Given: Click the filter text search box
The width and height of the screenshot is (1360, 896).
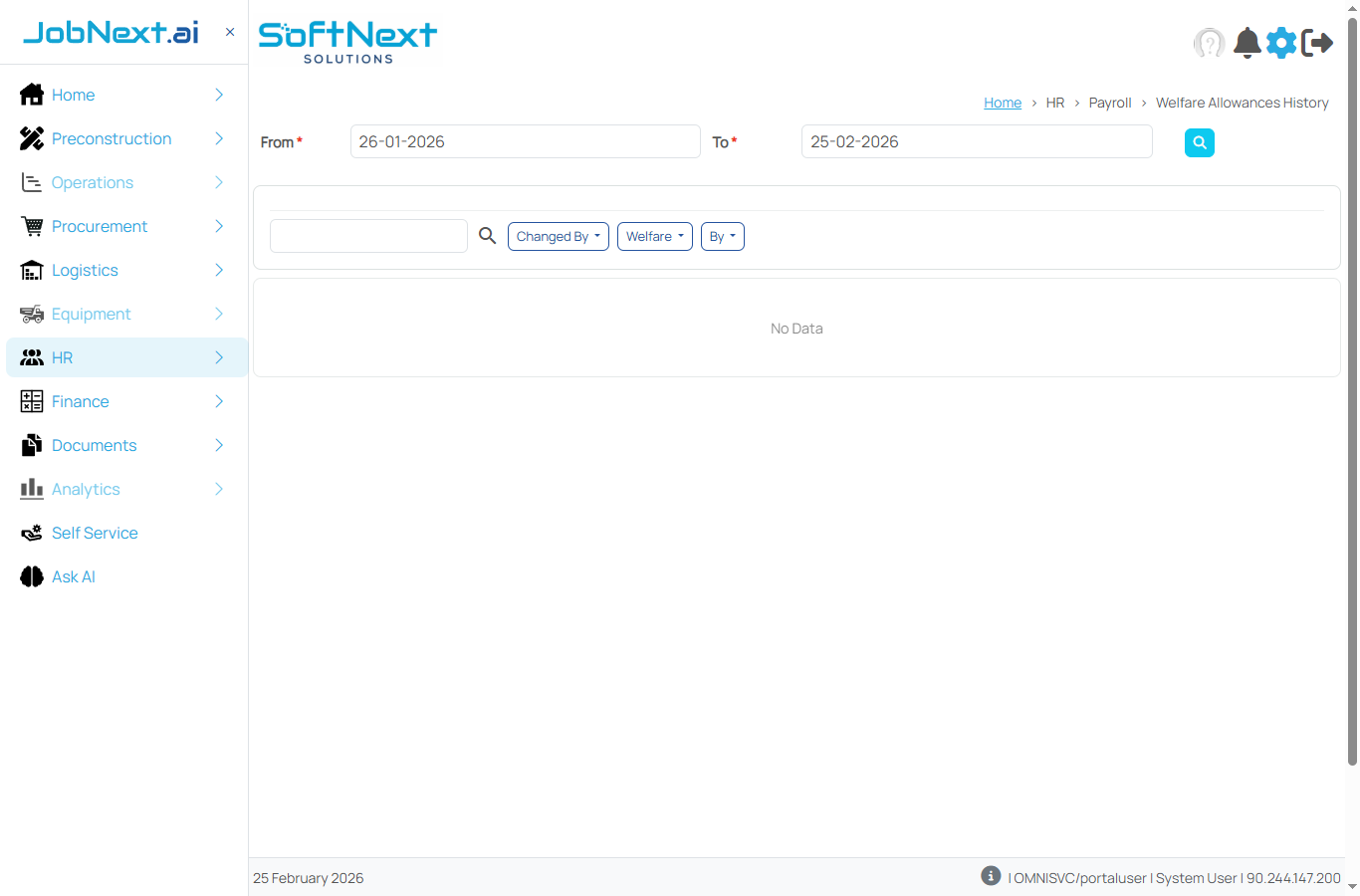Looking at the screenshot, I should (368, 236).
